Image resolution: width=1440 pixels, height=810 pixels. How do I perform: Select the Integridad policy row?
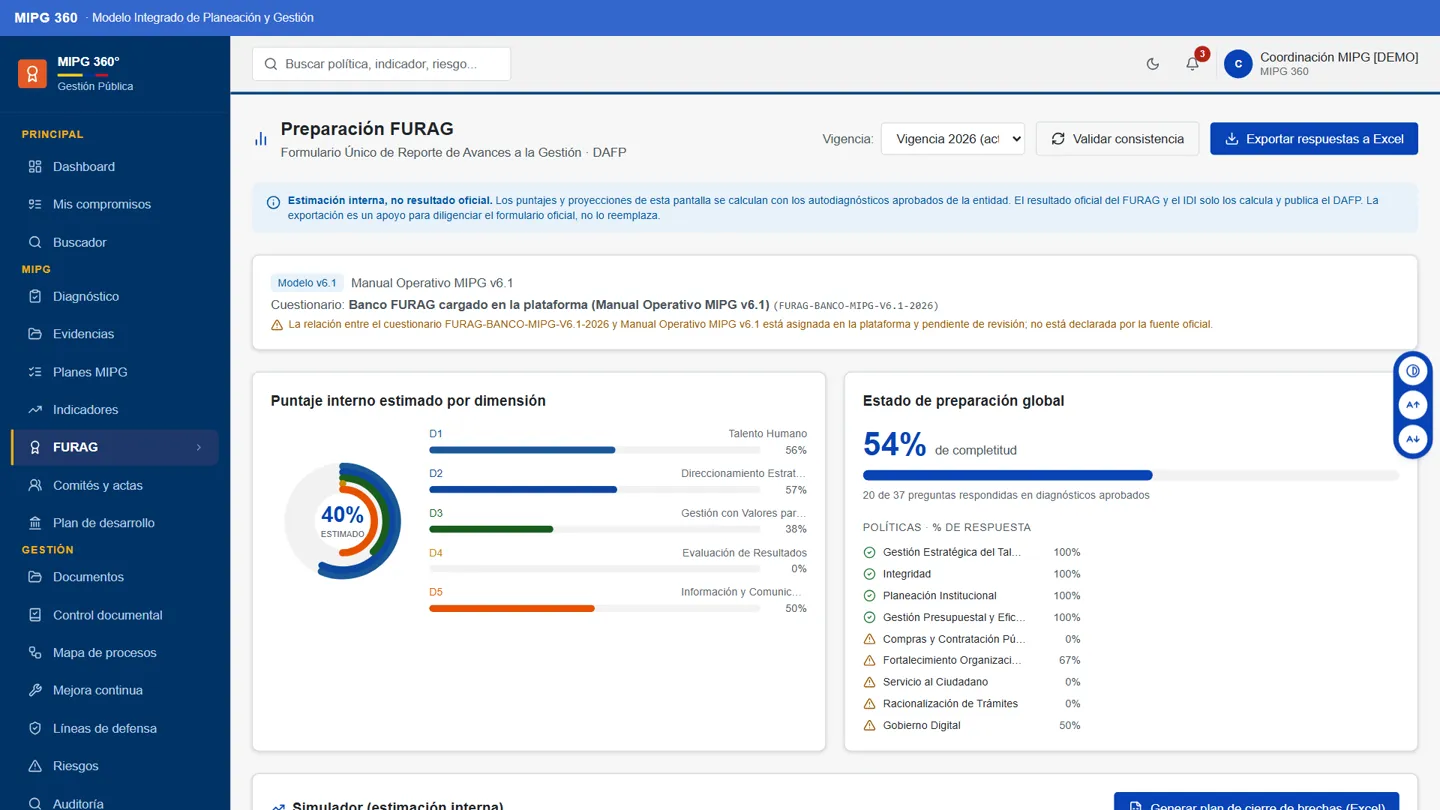(x=972, y=574)
